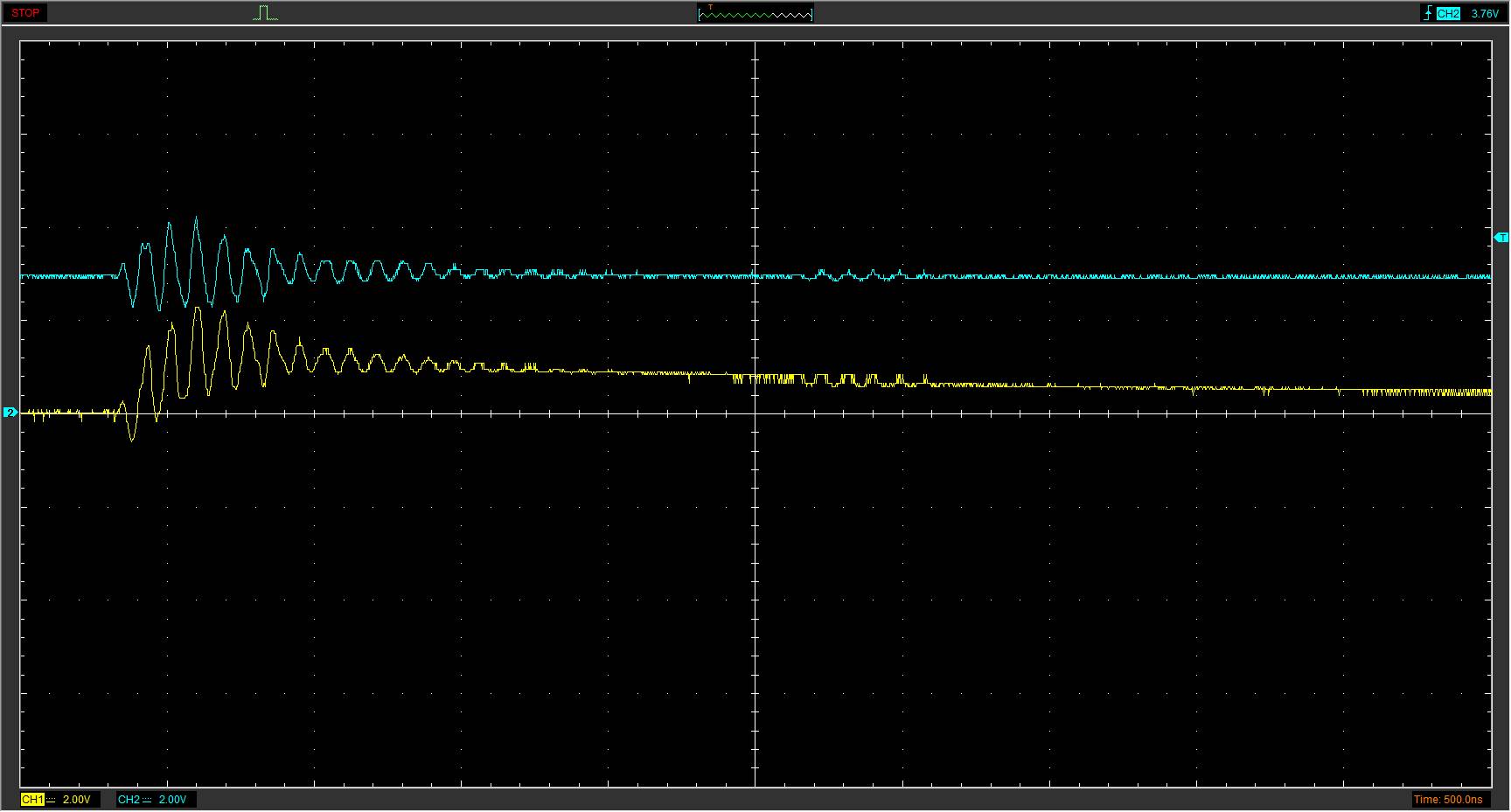Viewport: 1511px width, 812px height.
Task: Click the graticule center crosshair intersection
Action: tap(755, 413)
